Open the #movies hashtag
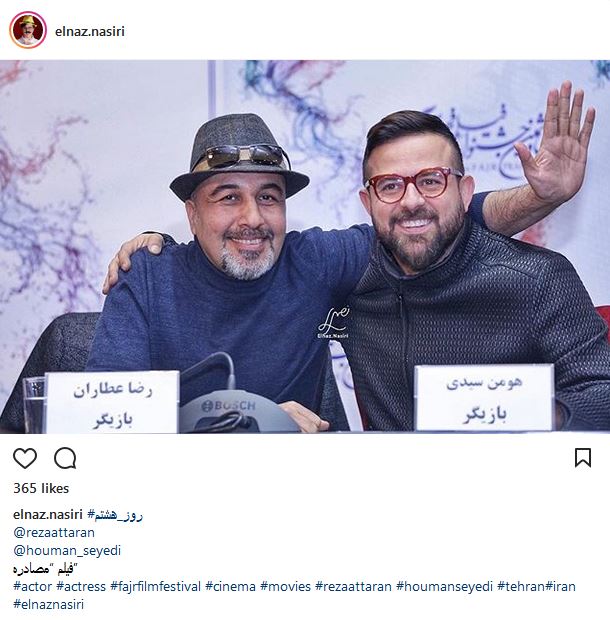This screenshot has height=620, width=610. pyautogui.click(x=285, y=586)
